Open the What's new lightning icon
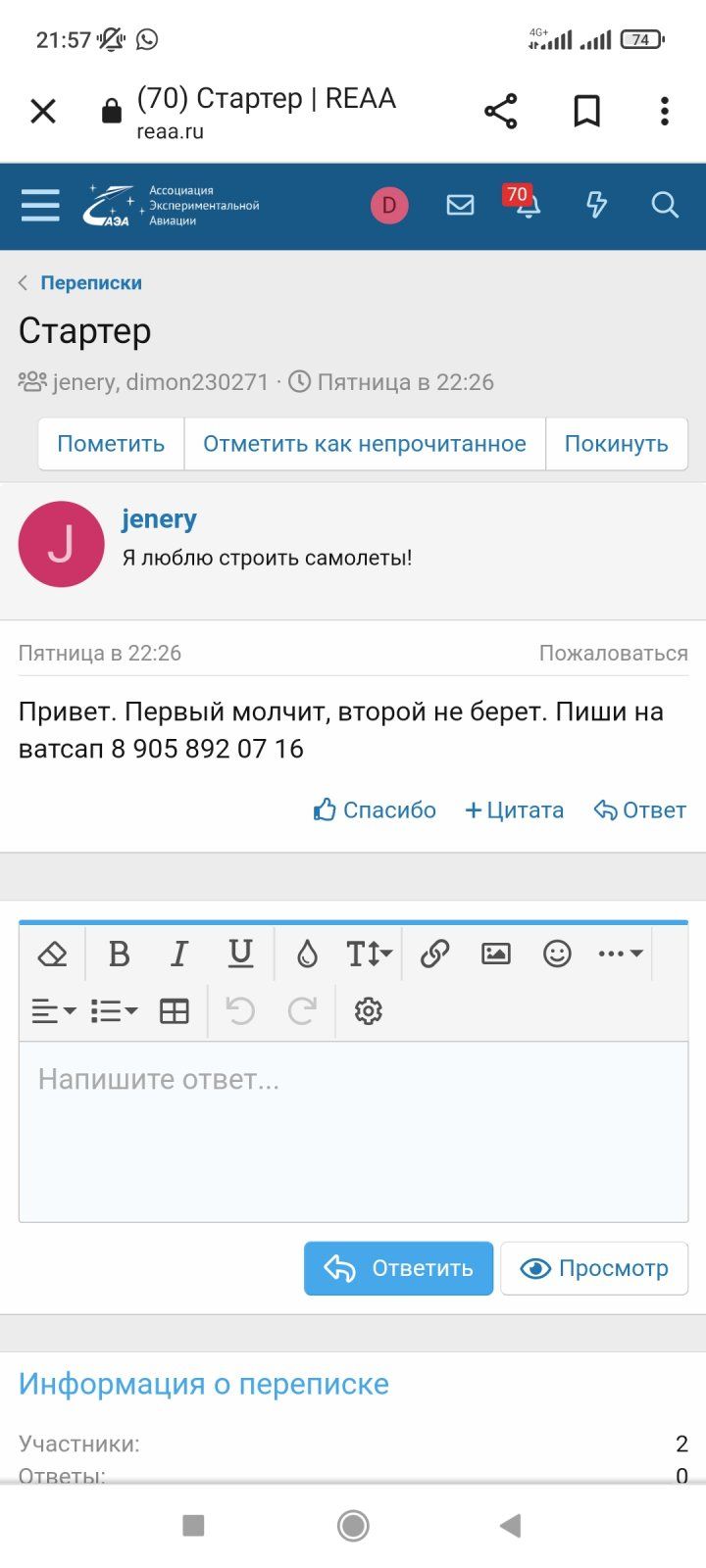Image resolution: width=706 pixels, height=1568 pixels. point(596,205)
